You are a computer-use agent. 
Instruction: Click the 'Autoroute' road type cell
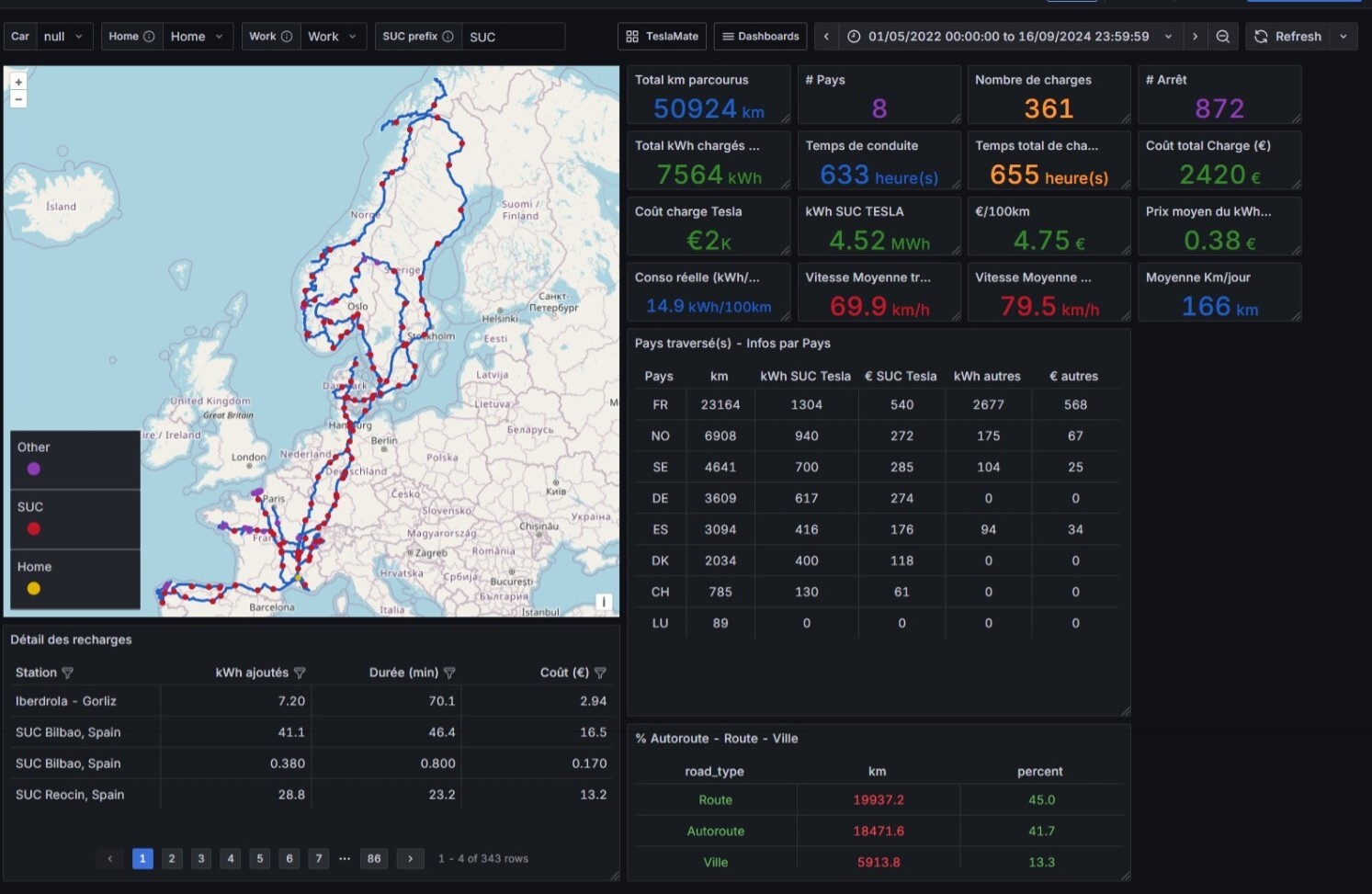716,832
